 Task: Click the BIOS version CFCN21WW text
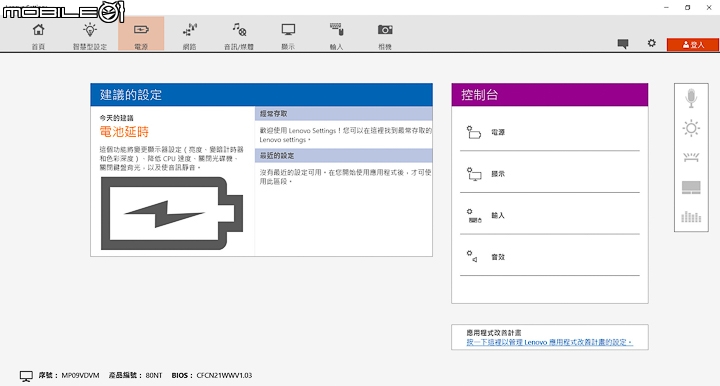tap(224, 375)
